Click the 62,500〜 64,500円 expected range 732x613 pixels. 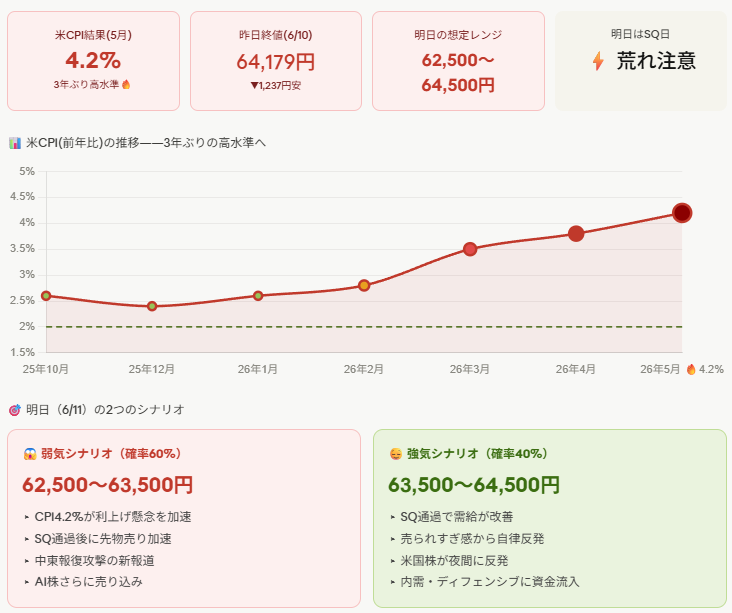coord(458,73)
